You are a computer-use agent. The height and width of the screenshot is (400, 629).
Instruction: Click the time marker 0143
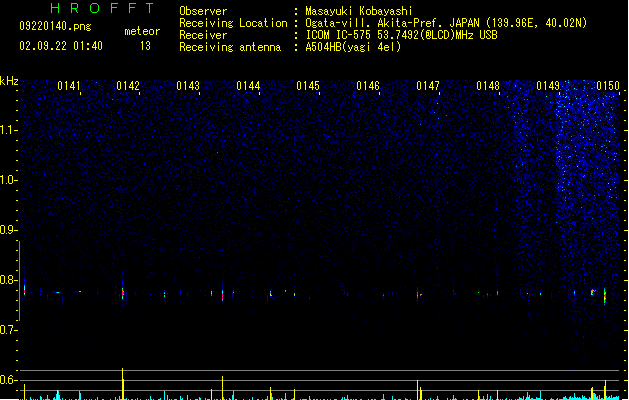(x=188, y=86)
